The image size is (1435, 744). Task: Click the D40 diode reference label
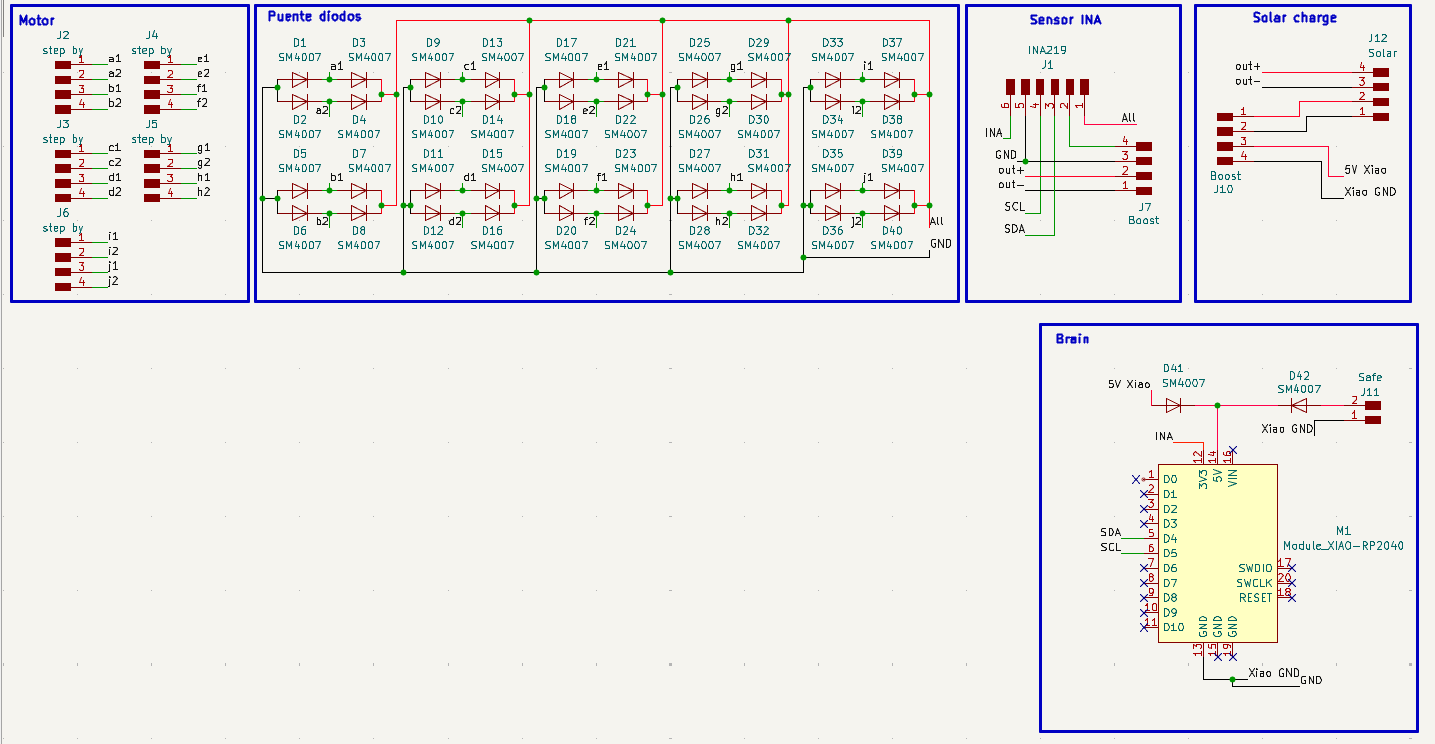pyautogui.click(x=892, y=231)
